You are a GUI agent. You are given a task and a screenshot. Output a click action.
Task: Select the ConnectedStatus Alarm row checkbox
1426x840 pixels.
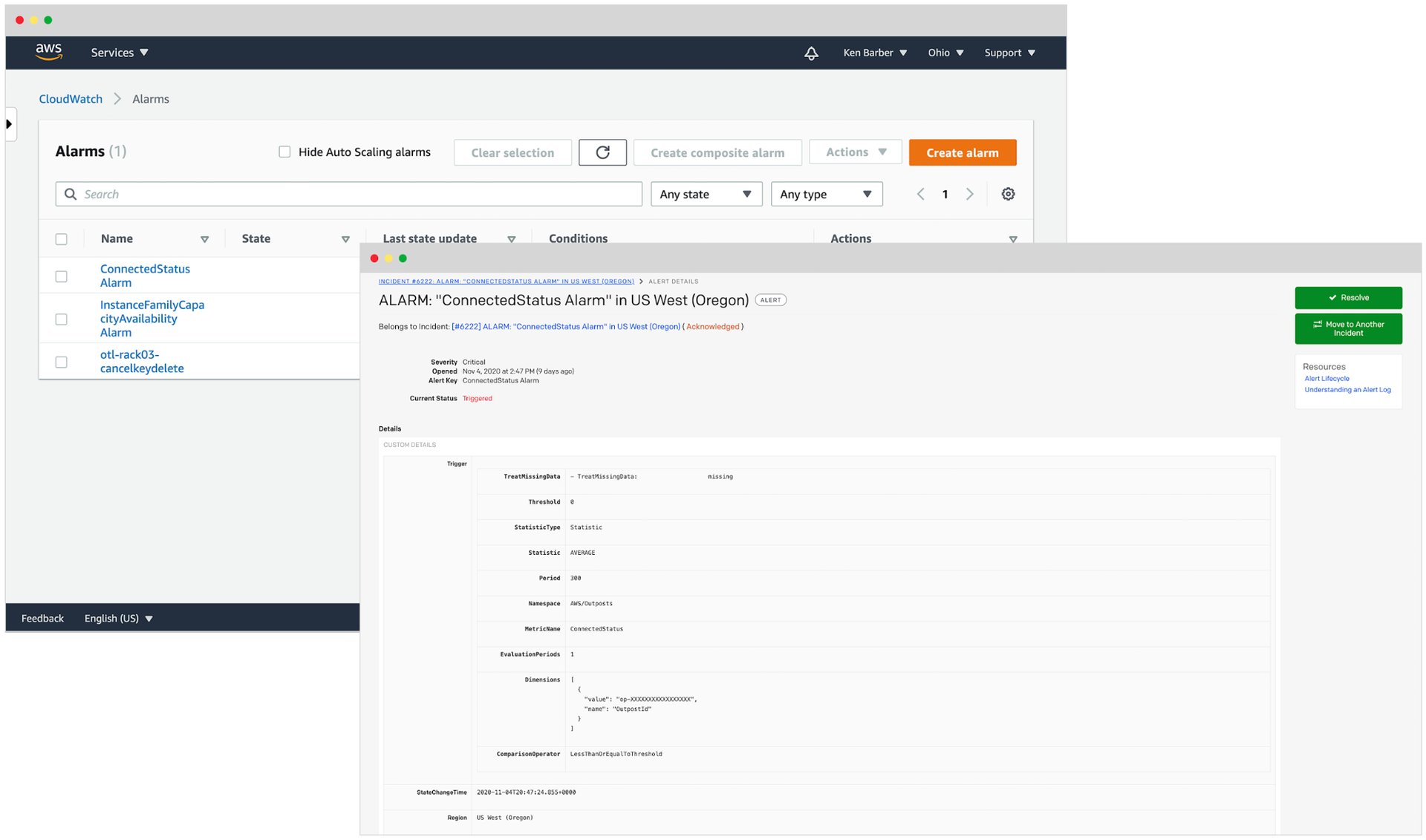pos(62,276)
